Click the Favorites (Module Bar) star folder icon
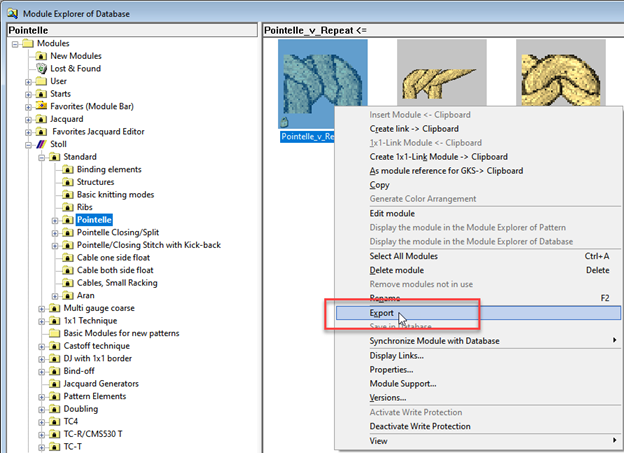 click(42, 106)
